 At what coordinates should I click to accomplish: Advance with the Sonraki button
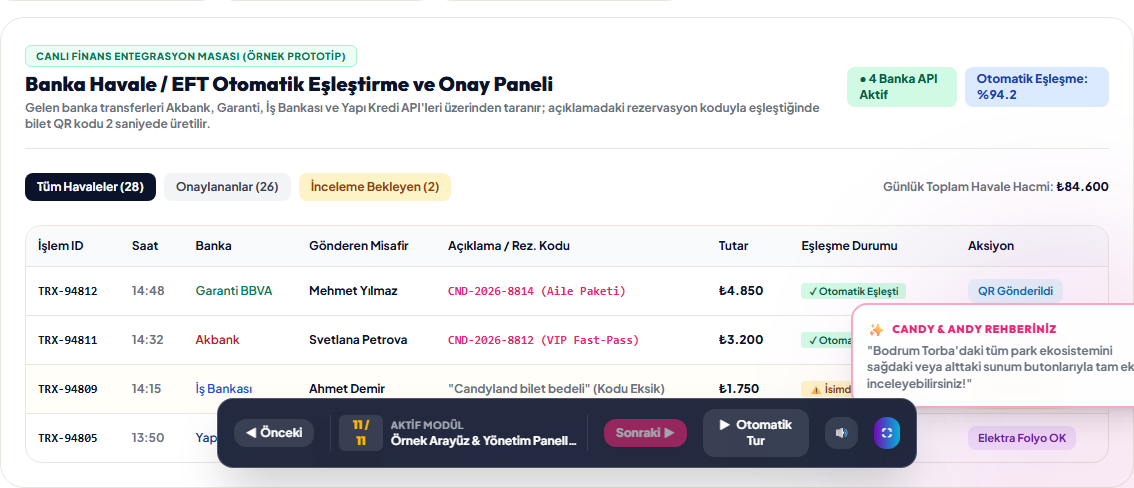tap(645, 433)
